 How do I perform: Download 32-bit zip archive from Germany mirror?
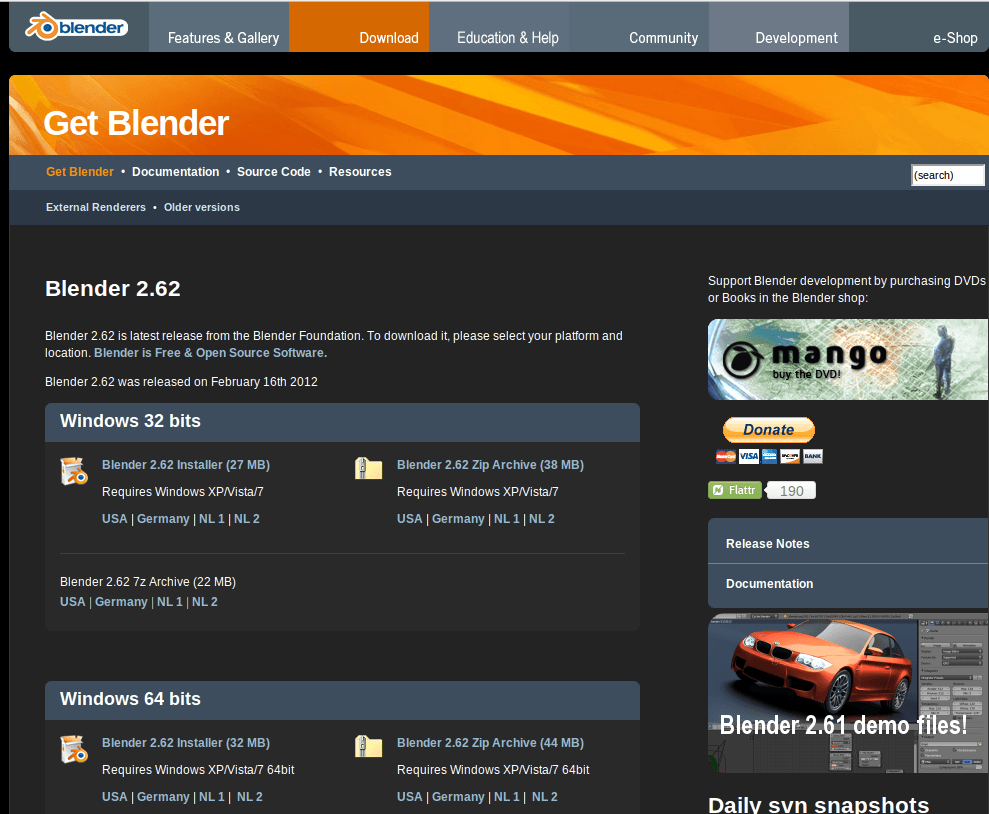click(458, 519)
